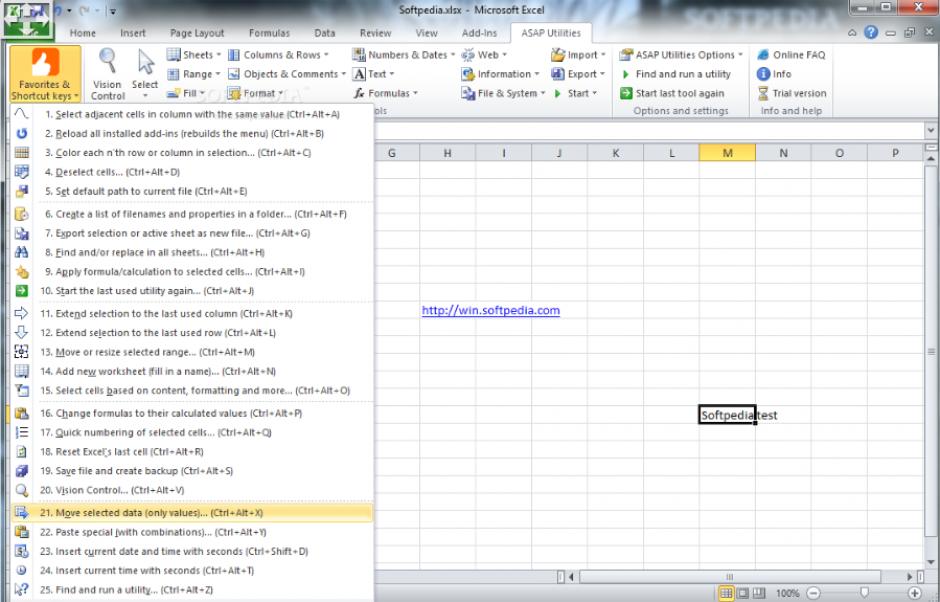The image size is (940, 602).
Task: Click Start last used utility icon
Action: coord(22,290)
